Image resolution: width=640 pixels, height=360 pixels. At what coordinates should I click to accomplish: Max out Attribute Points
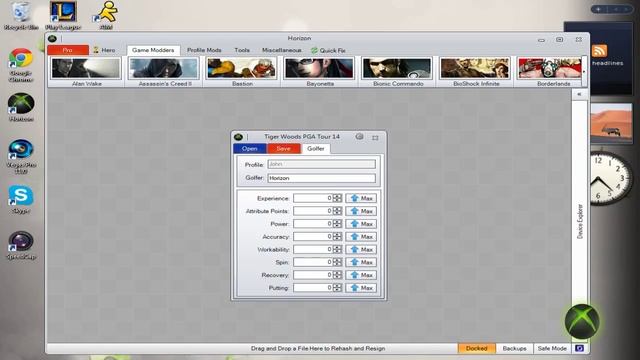[361, 211]
